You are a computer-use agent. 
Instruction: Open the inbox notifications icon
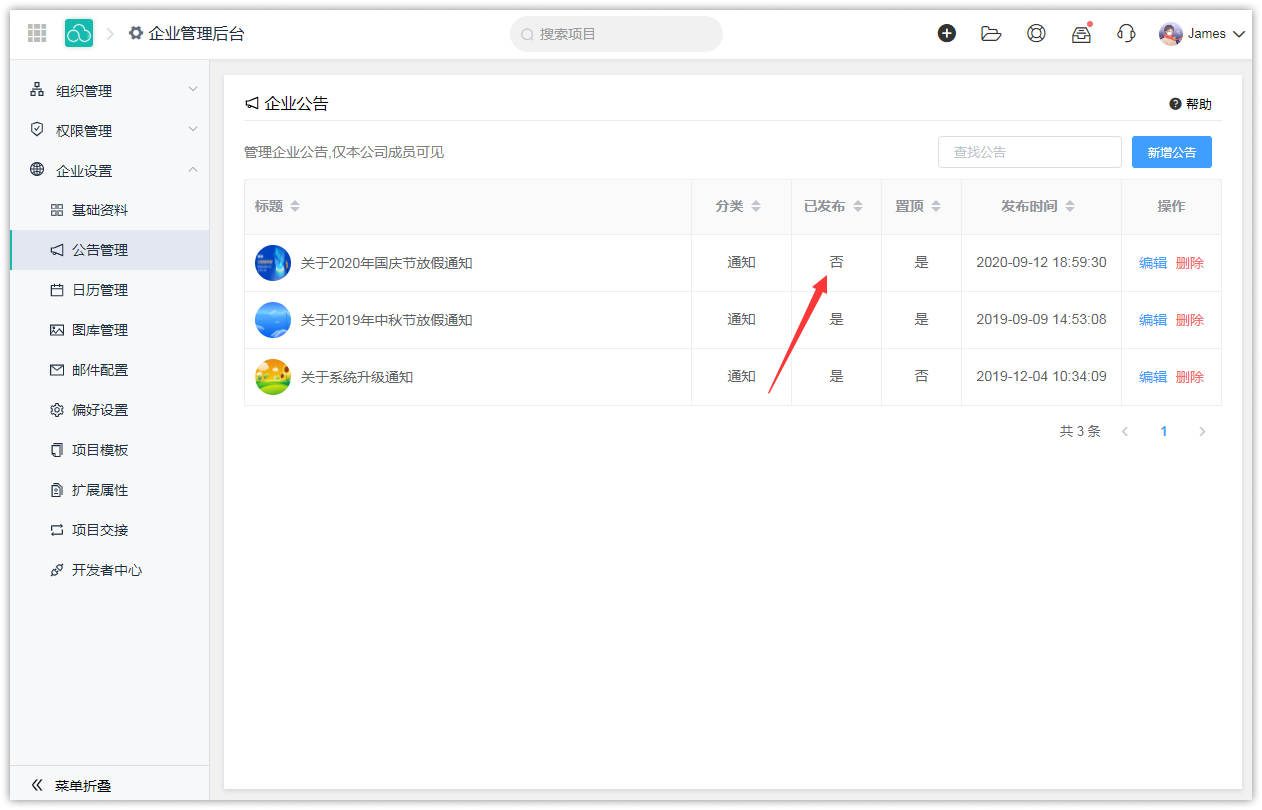point(1081,33)
